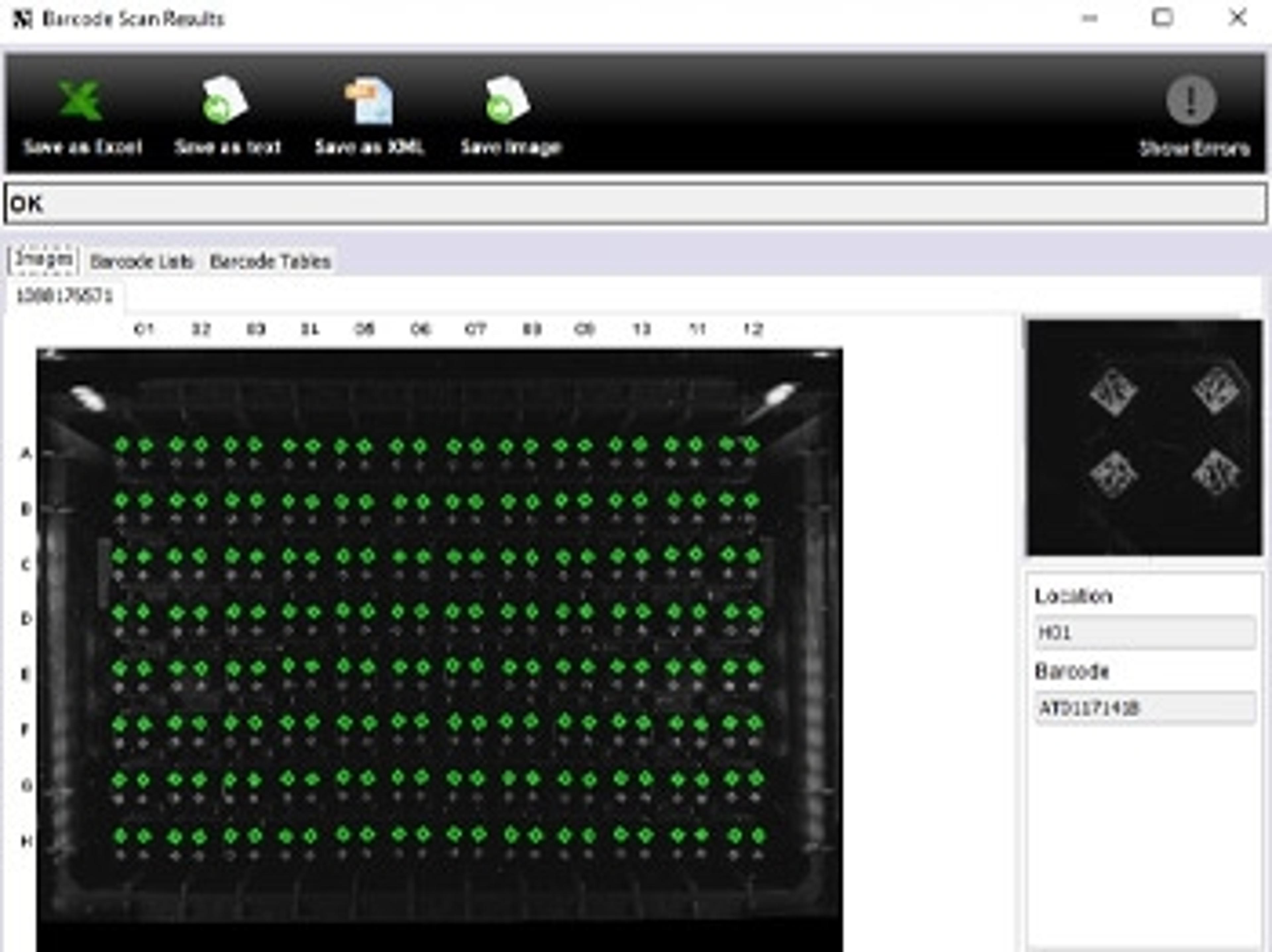Click the last green marker in row H
Screen dimensions: 1272x952
(x=759, y=835)
